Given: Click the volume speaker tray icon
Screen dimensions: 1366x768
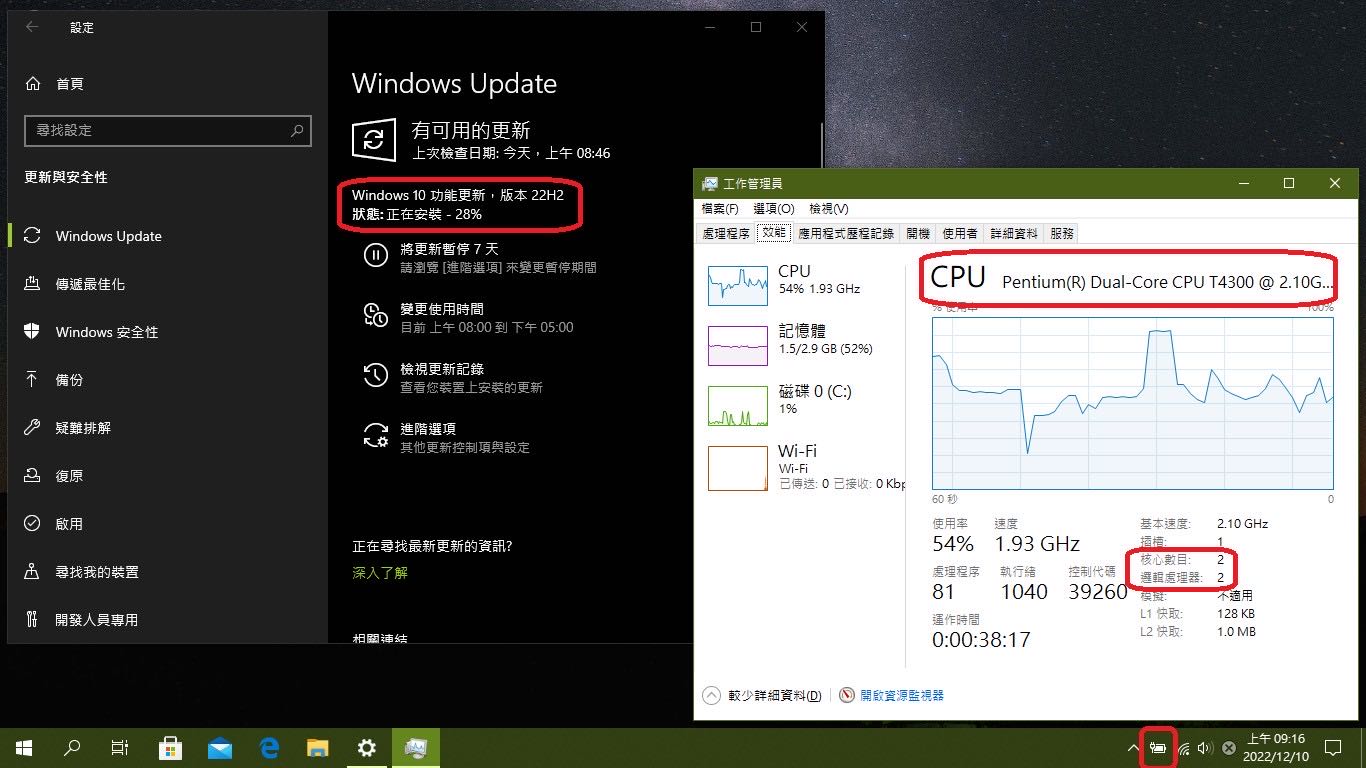Looking at the screenshot, I should click(1205, 748).
